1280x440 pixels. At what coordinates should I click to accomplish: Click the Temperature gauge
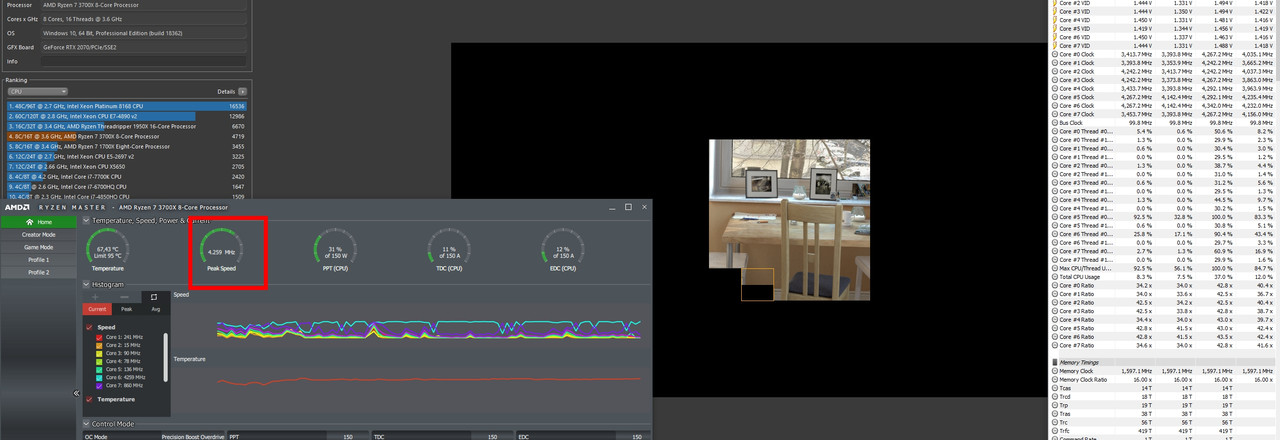pyautogui.click(x=108, y=250)
